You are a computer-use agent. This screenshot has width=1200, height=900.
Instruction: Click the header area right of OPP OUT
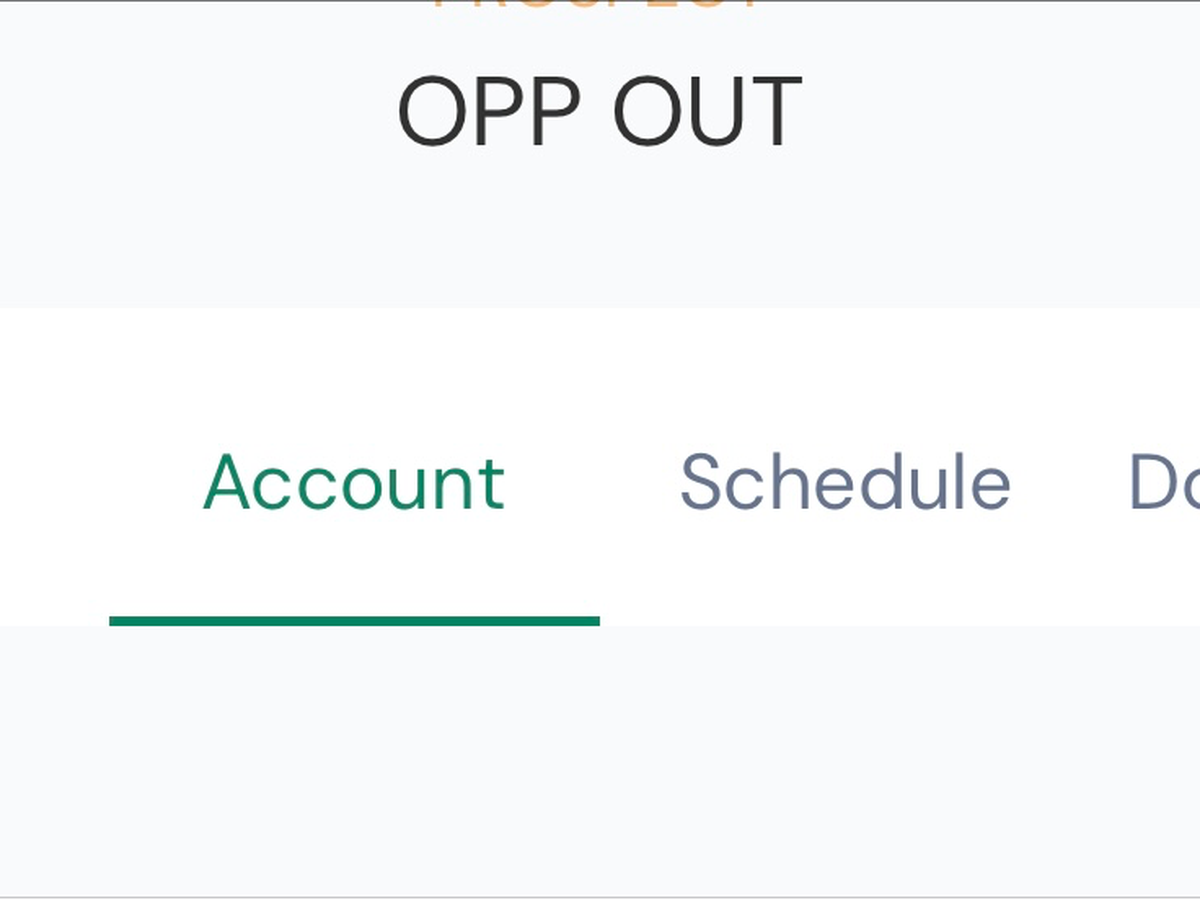pyautogui.click(x=1000, y=112)
